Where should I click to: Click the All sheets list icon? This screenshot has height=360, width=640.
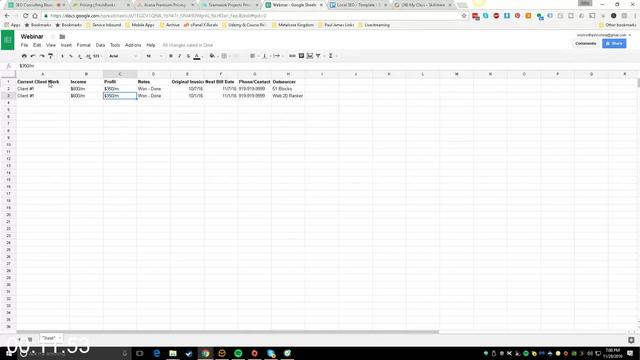[30, 339]
